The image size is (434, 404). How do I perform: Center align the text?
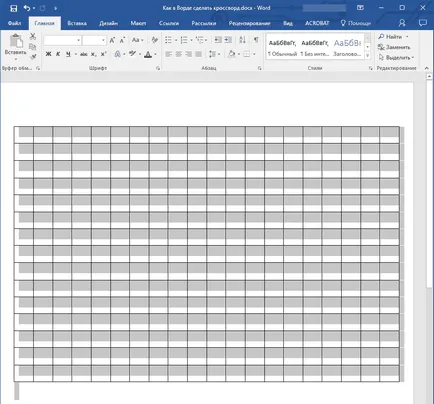coord(179,54)
